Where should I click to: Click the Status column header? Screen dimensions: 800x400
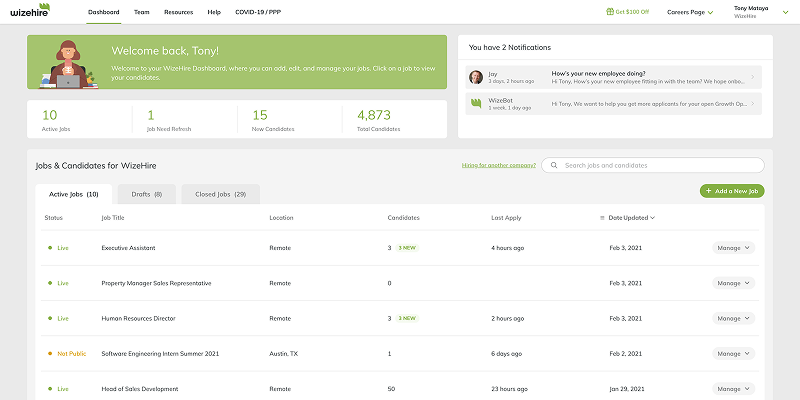coord(54,218)
